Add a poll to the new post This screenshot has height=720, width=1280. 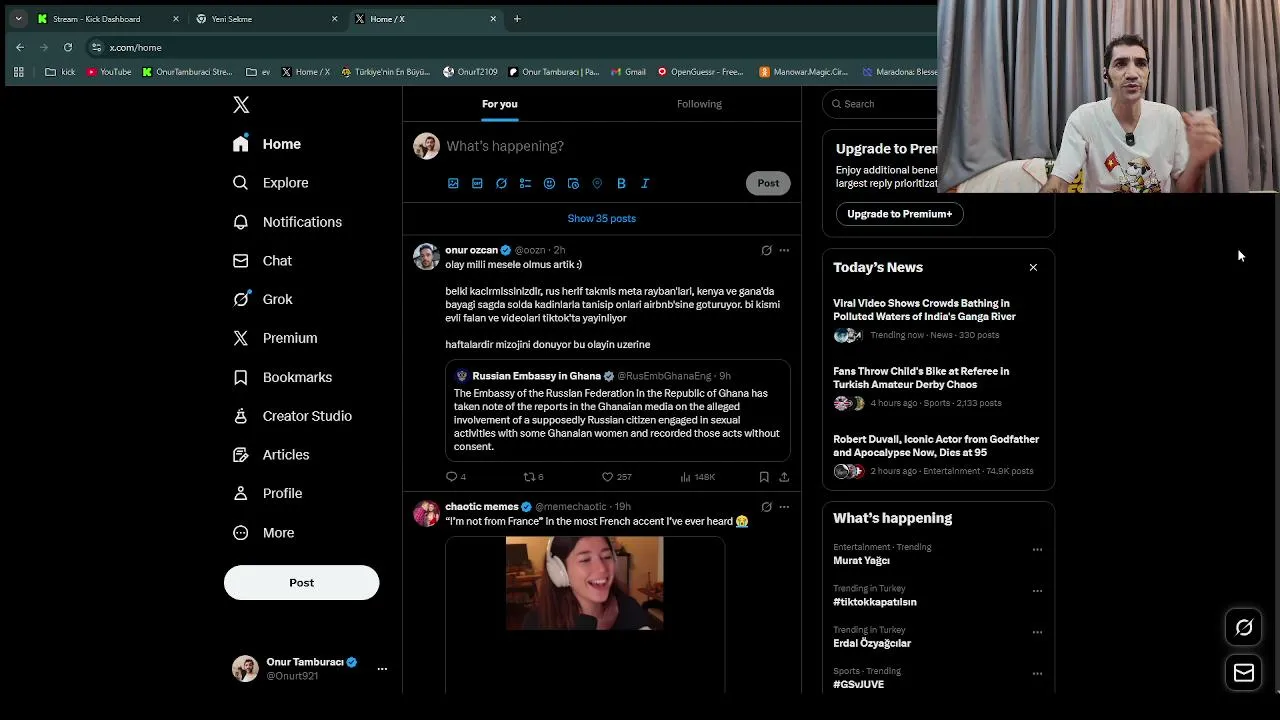pos(525,183)
